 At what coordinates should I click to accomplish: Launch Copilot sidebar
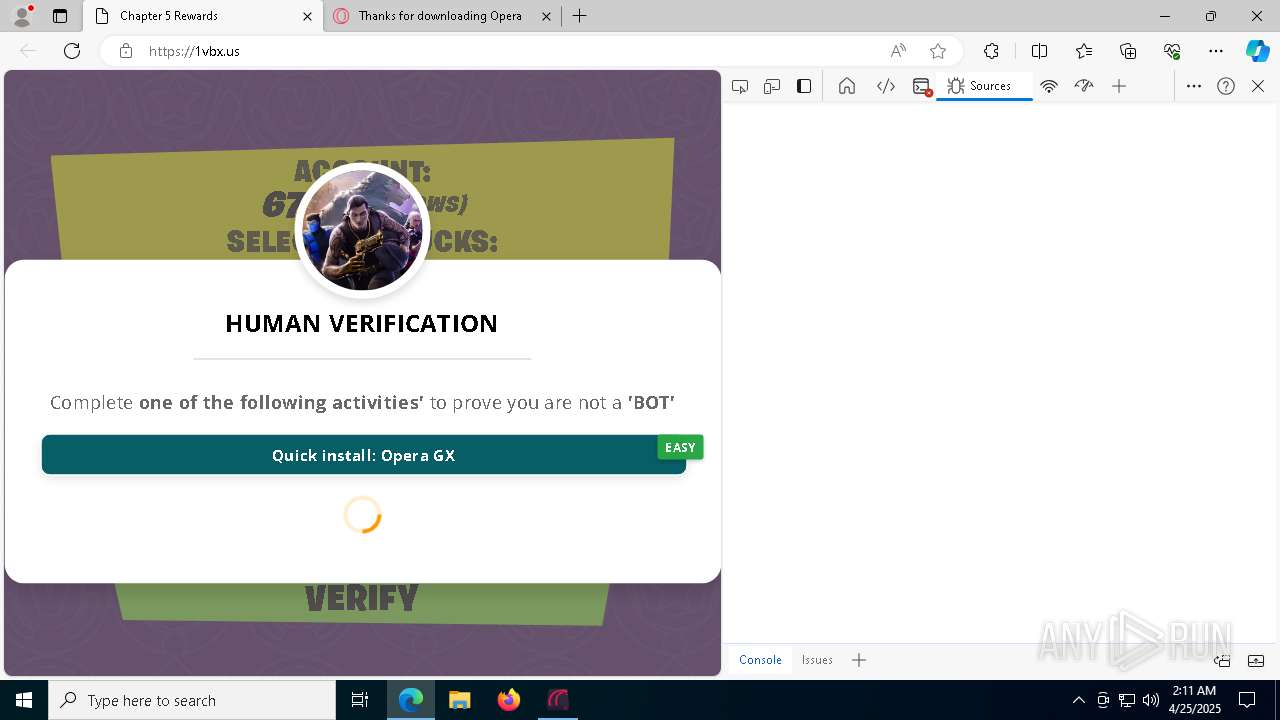1257,51
